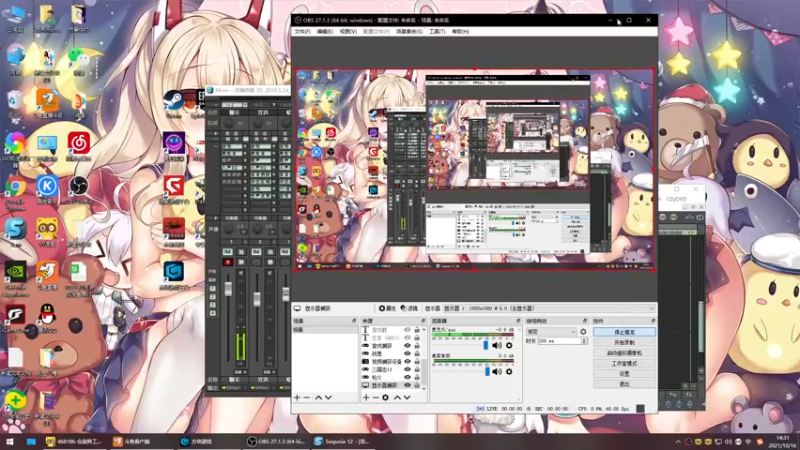Open source properties gear in Sources toolbar
The image size is (800, 450).
(x=385, y=397)
